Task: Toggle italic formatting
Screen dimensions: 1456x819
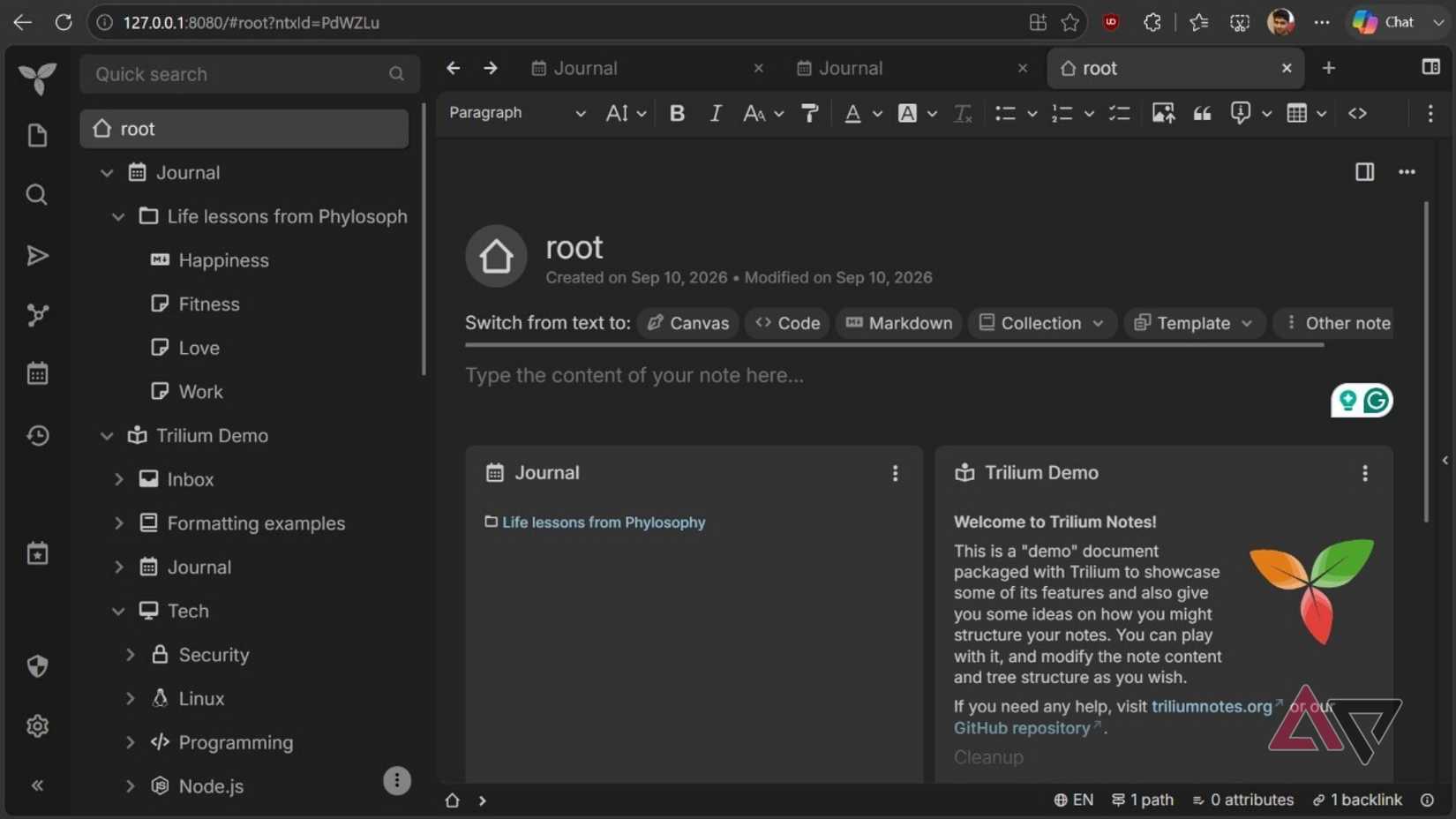Action: point(716,113)
